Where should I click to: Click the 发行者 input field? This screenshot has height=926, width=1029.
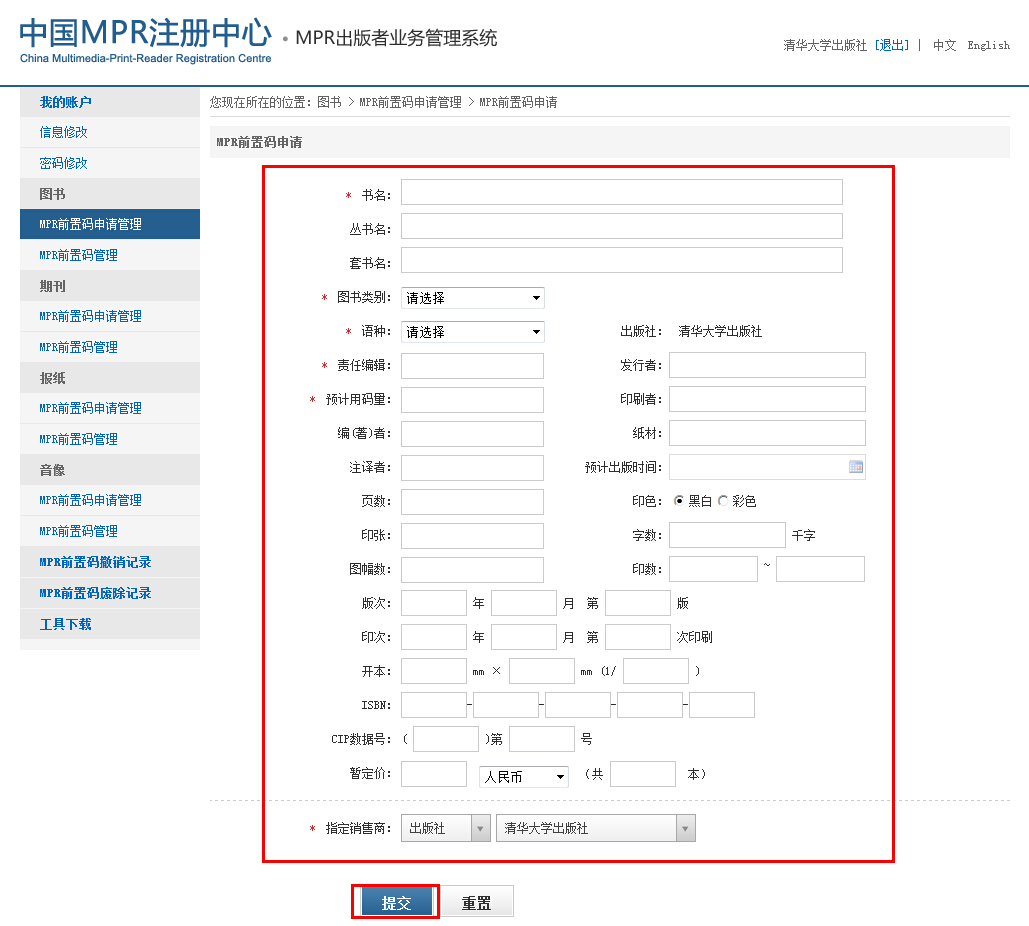(x=767, y=366)
